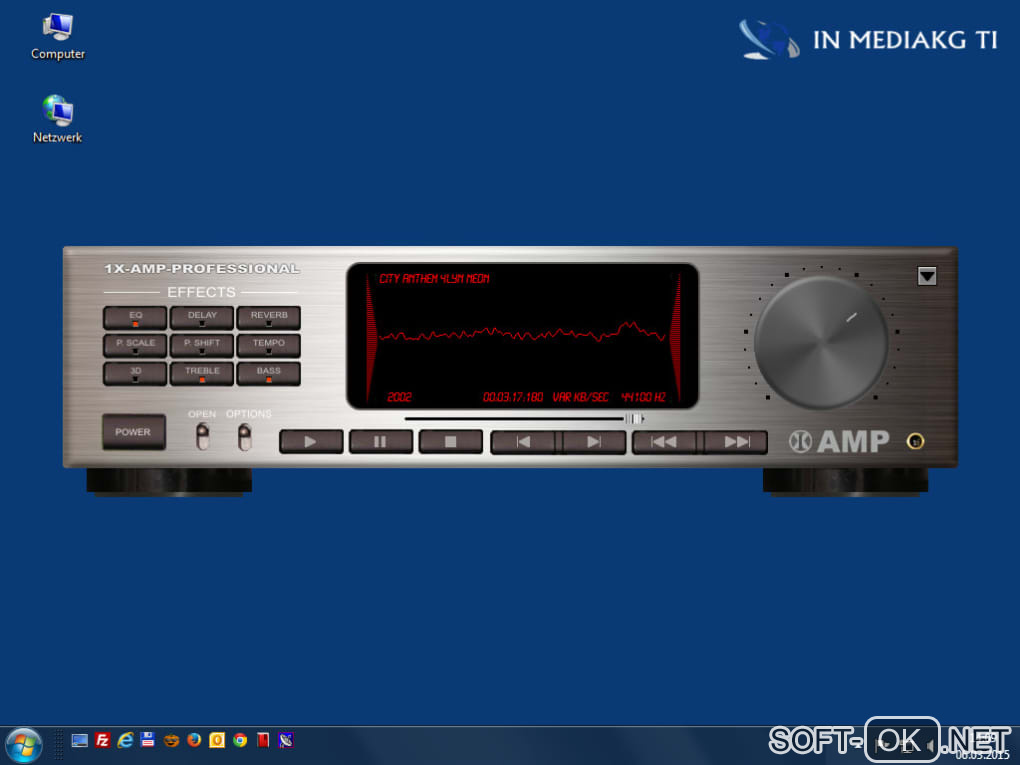Click the POWER button on the amp
The width and height of the screenshot is (1020, 765).
point(133,432)
